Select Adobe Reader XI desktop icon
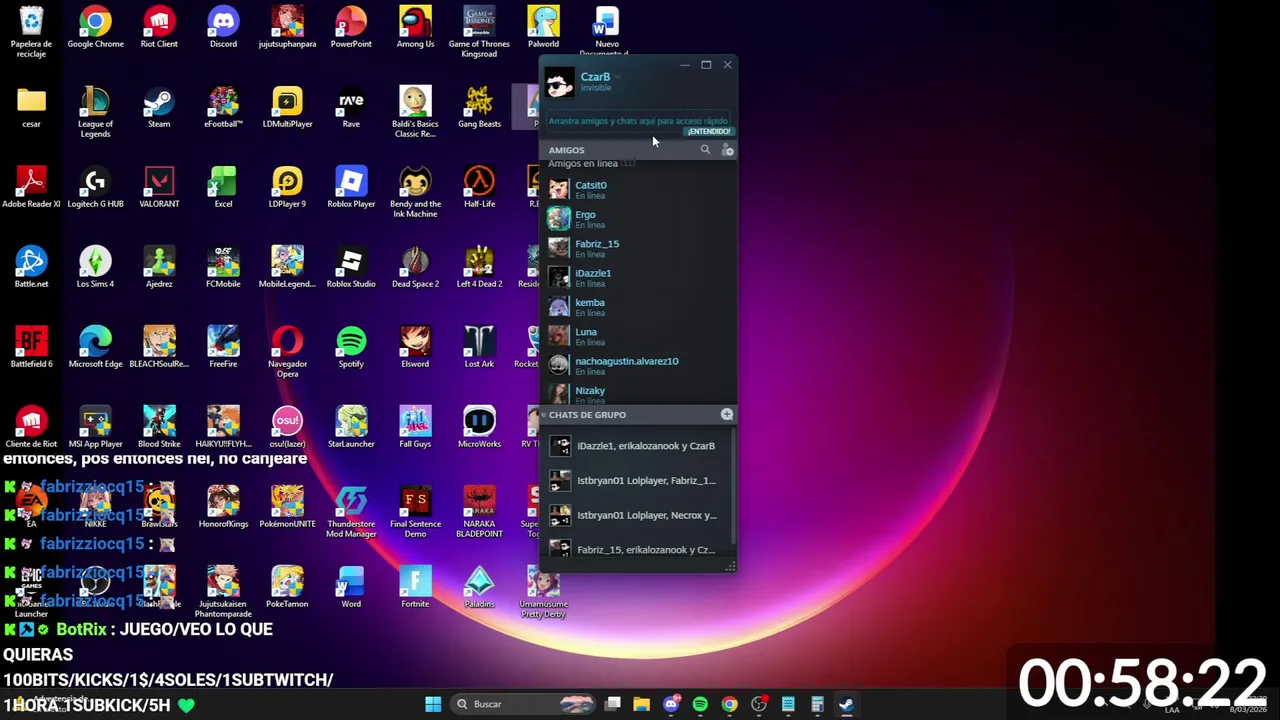 point(31,188)
